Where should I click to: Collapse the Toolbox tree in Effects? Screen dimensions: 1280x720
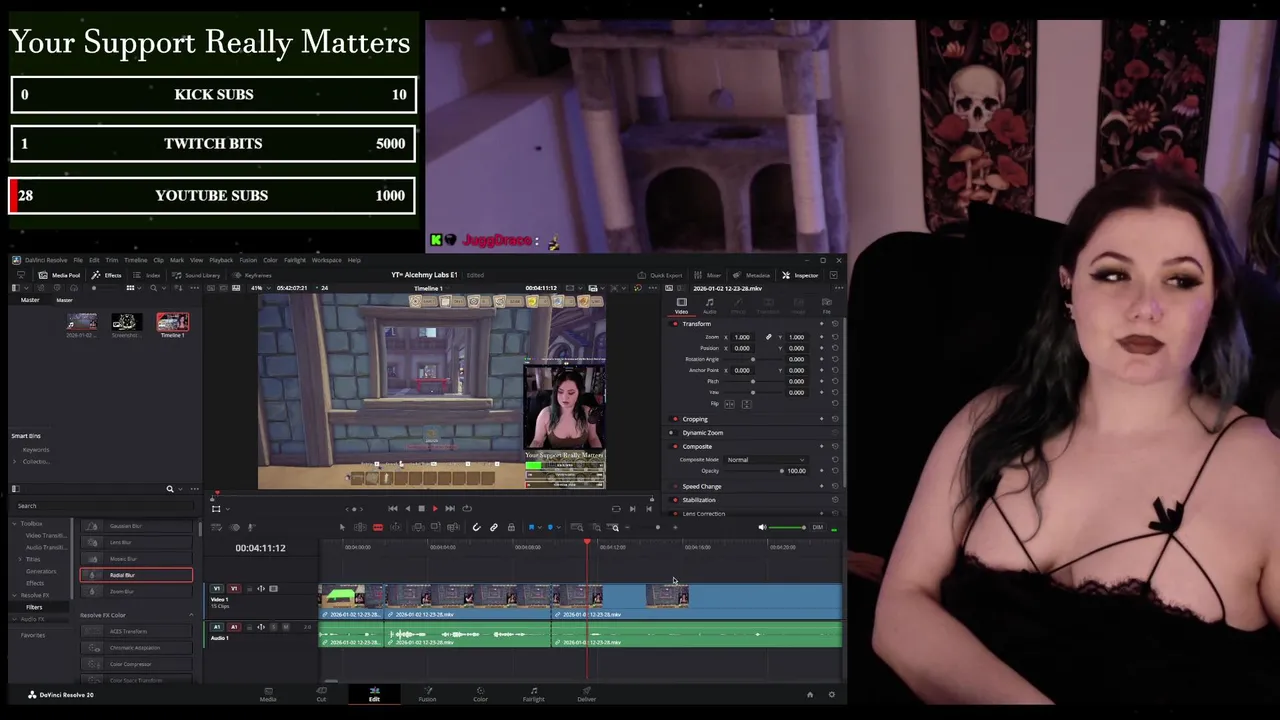pyautogui.click(x=15, y=523)
